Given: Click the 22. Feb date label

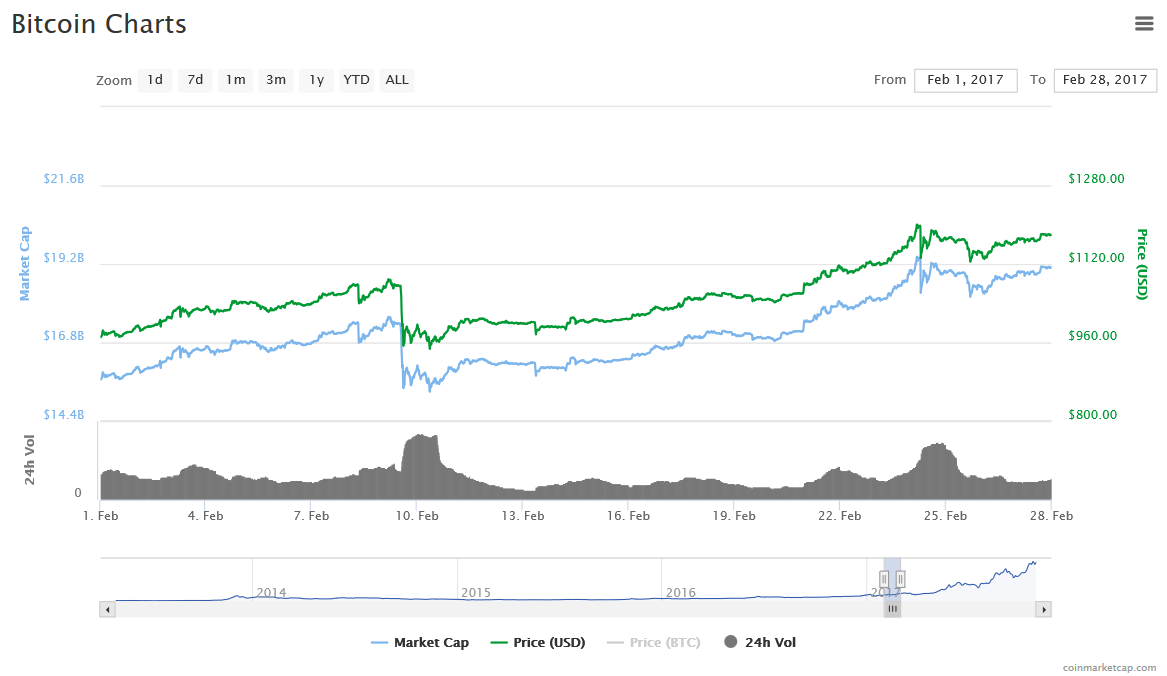Looking at the screenshot, I should pyautogui.click(x=840, y=516).
